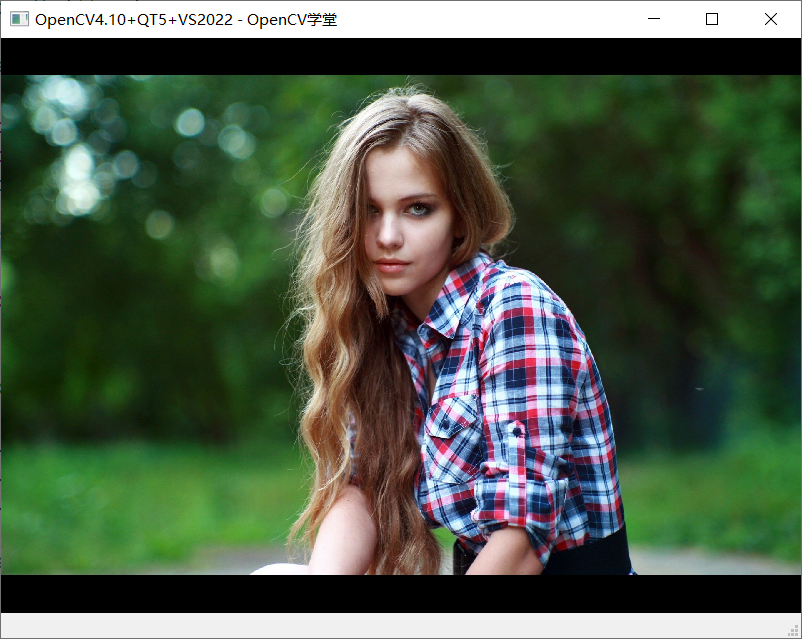Screen dimensions: 802x639
Task: Click the bottom black letterbox bar
Action: [400, 595]
